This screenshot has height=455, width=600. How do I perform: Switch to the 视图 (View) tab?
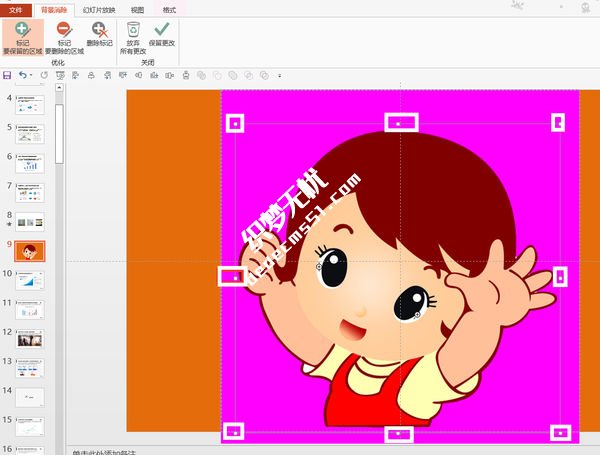[x=139, y=9]
